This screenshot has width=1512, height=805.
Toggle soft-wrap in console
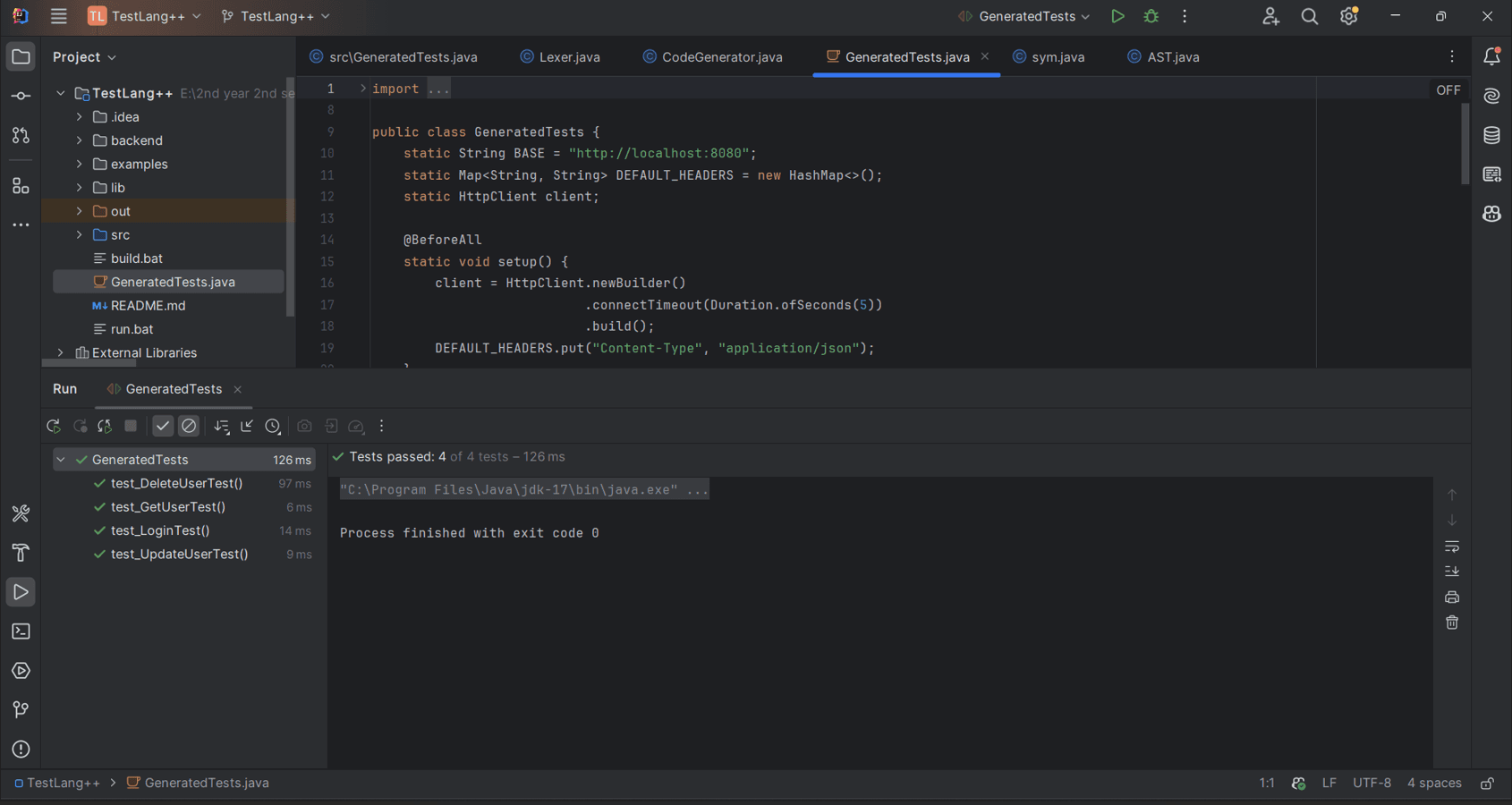coord(1452,546)
